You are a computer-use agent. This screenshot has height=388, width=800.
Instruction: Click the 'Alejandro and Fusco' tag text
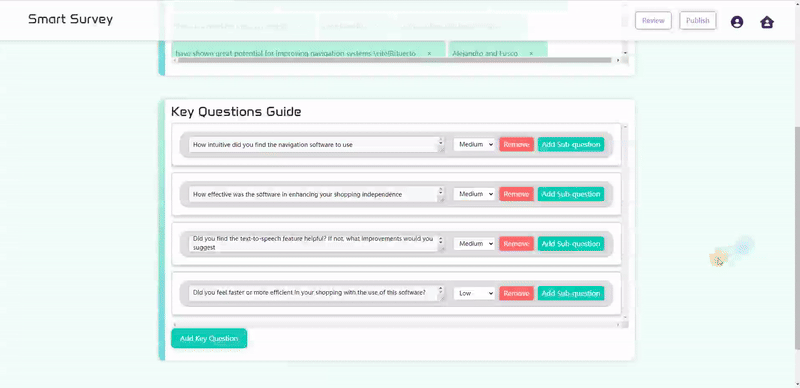click(x=485, y=53)
